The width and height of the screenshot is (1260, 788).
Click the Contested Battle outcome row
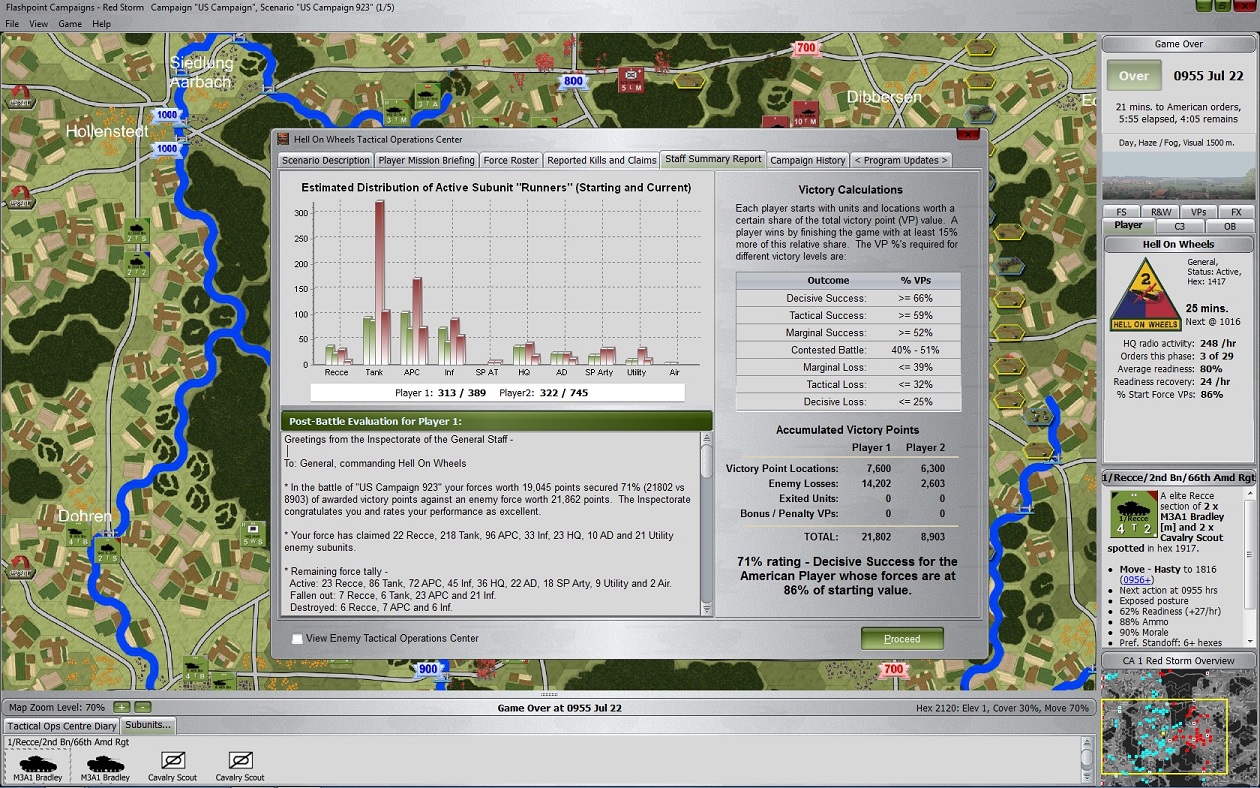[848, 350]
